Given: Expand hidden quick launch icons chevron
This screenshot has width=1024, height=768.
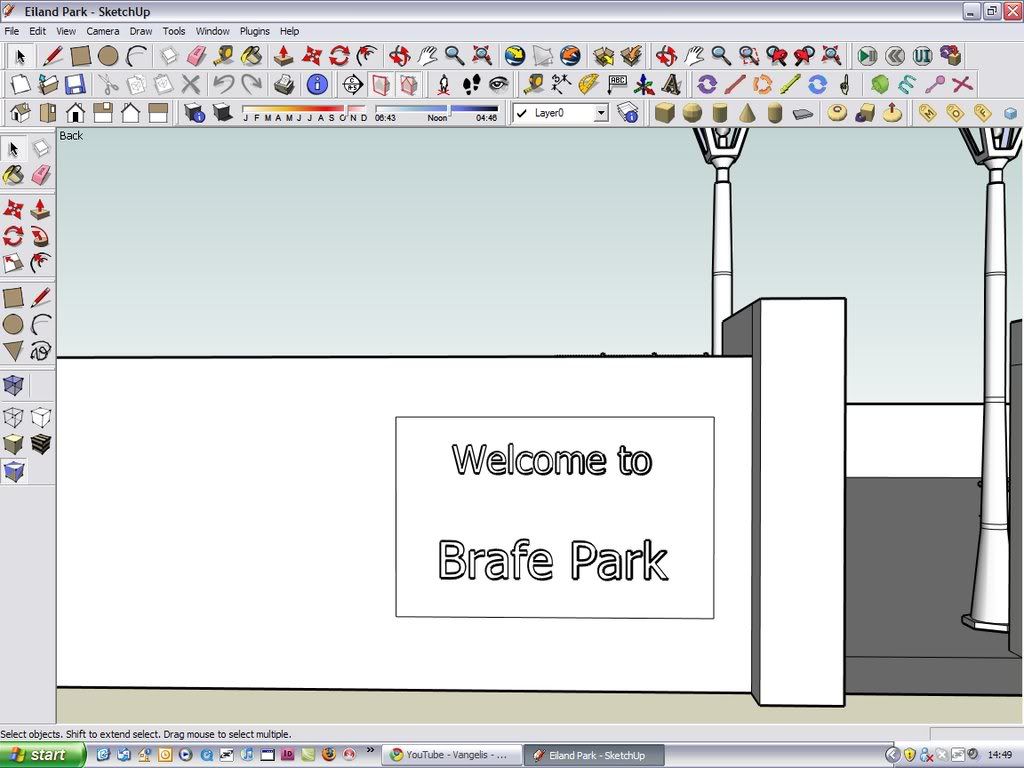Looking at the screenshot, I should [x=370, y=750].
